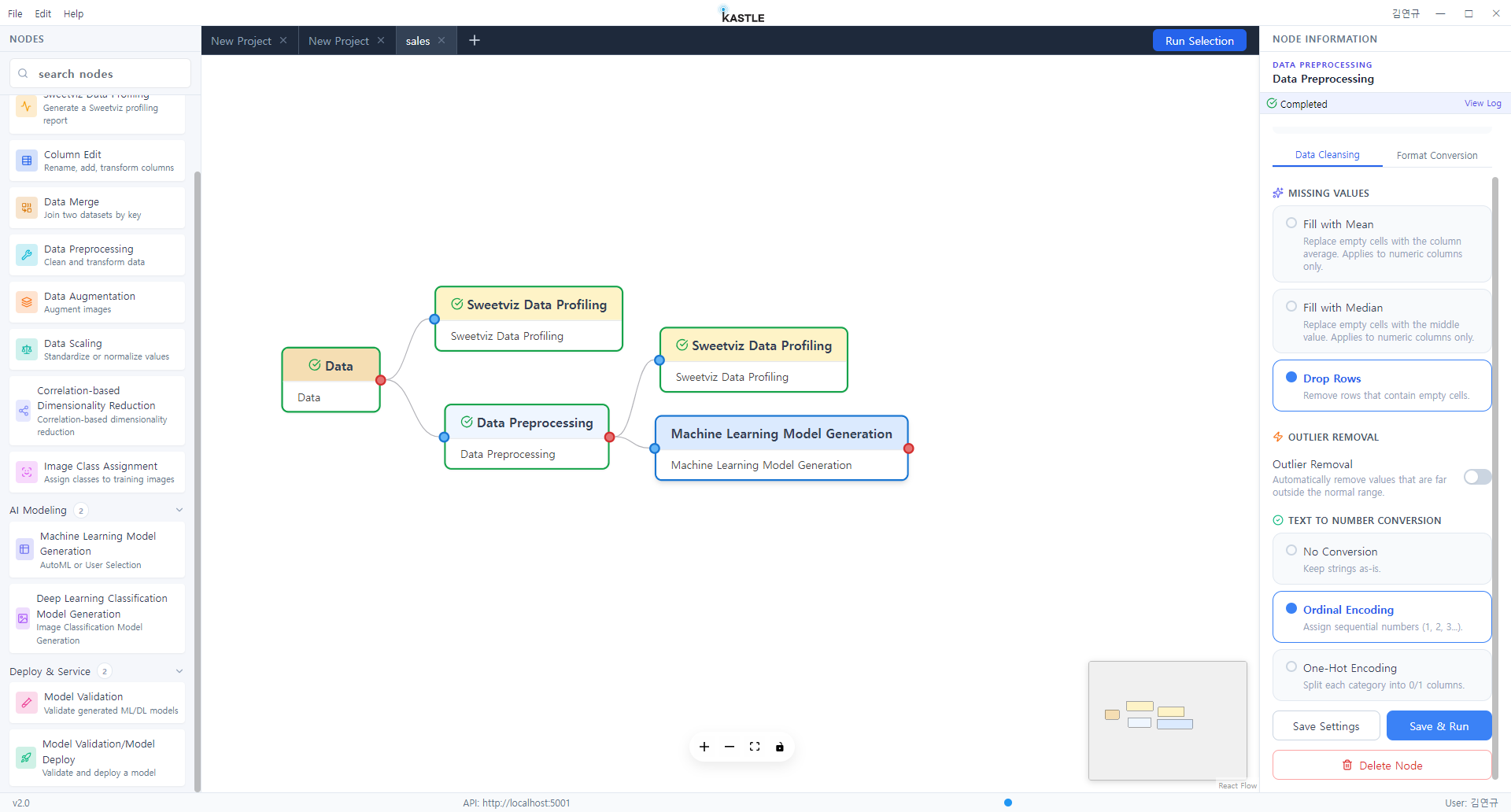1511x812 pixels.
Task: Switch to the Format Conversion tab
Action: (1437, 155)
